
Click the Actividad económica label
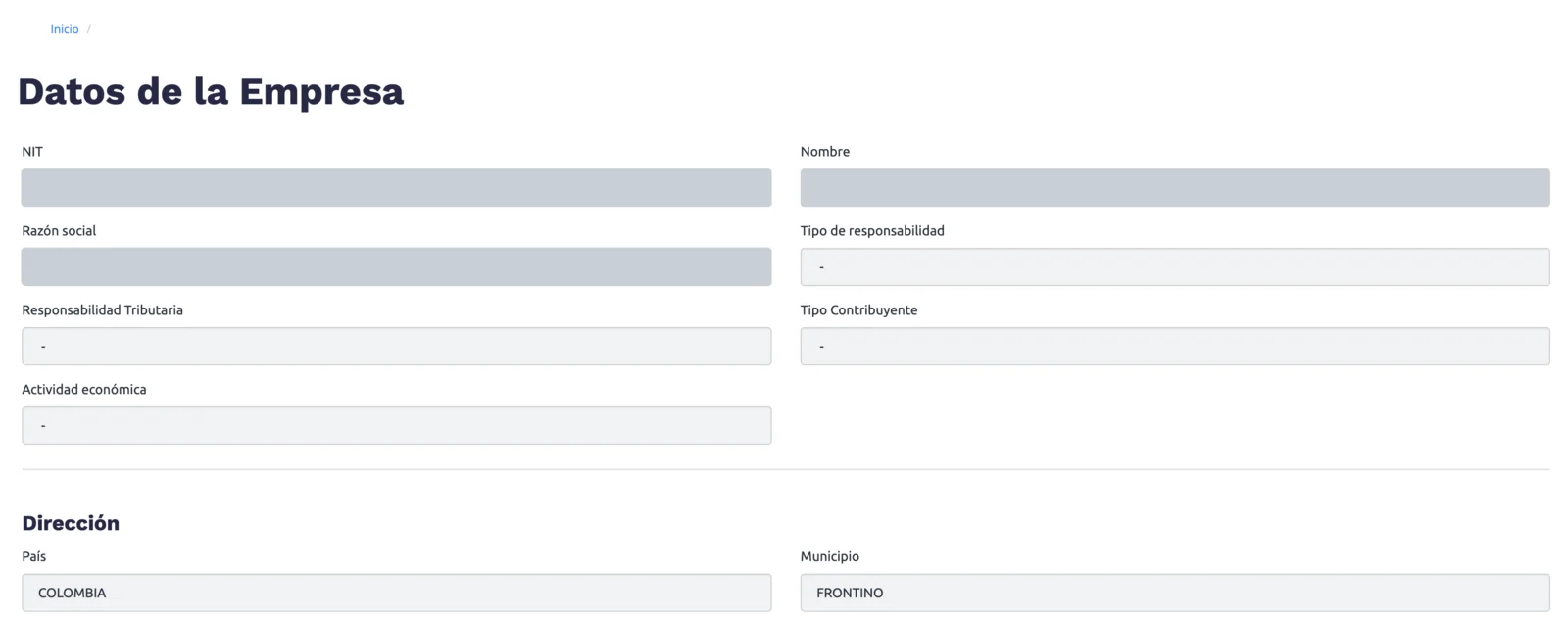click(84, 390)
